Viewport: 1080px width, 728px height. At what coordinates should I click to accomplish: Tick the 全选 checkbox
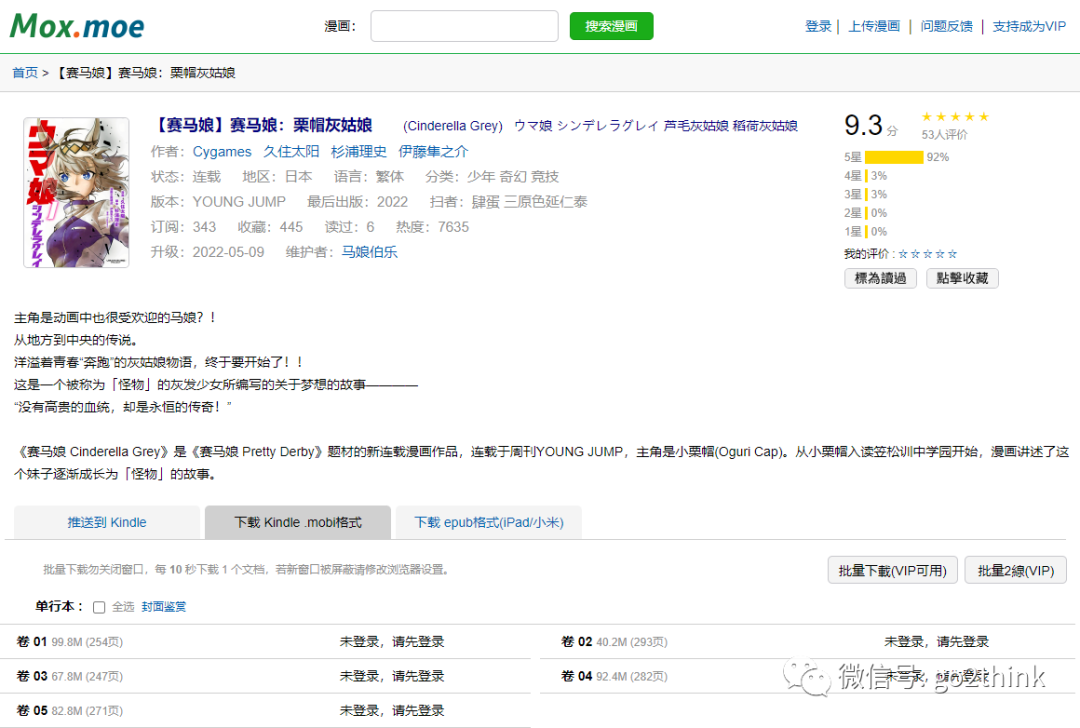(x=99, y=607)
